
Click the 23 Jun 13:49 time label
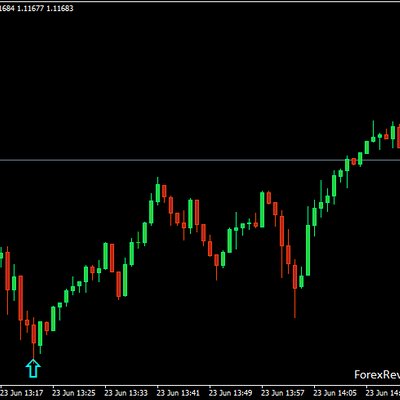(x=231, y=392)
